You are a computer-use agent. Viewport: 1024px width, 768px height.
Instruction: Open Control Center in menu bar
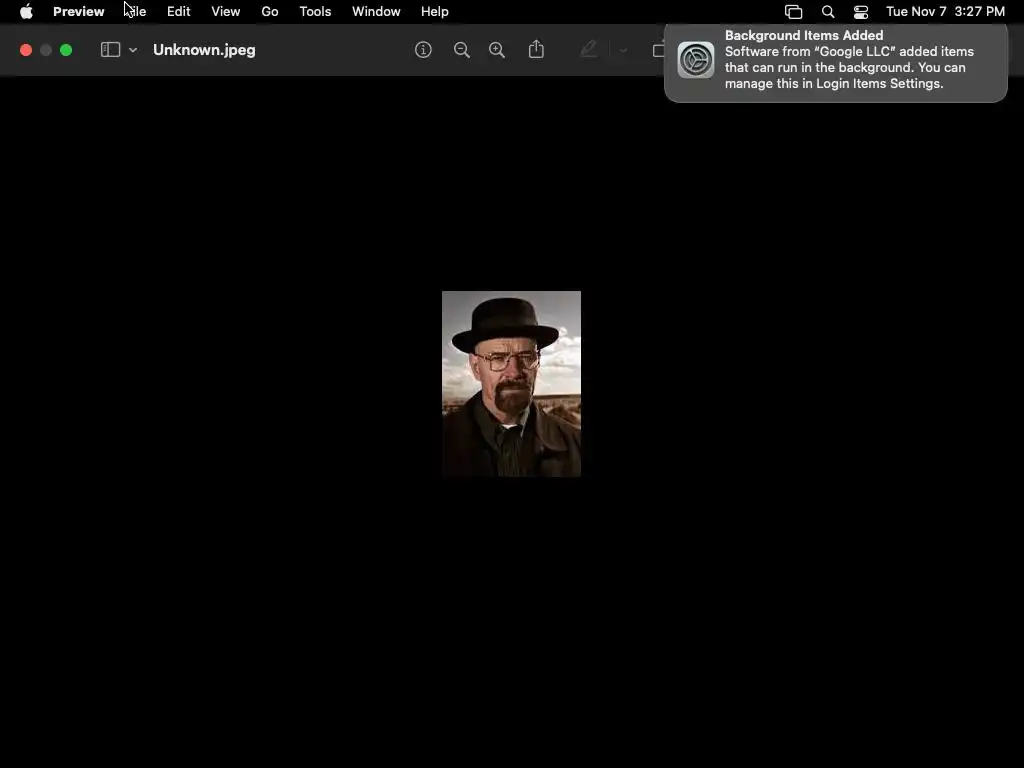(x=861, y=12)
